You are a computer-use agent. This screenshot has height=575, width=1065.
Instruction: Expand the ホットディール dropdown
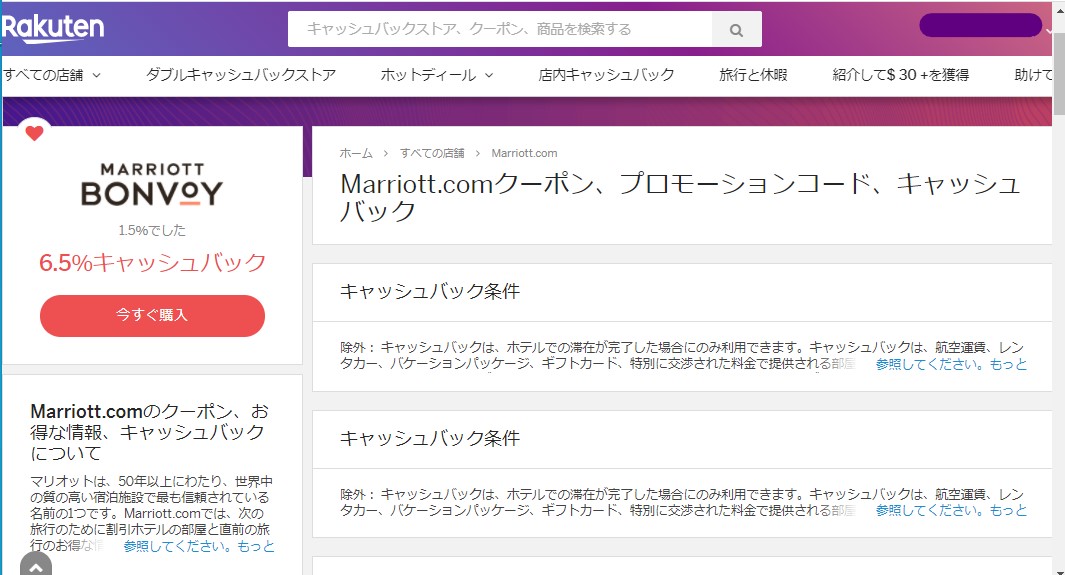click(x=437, y=75)
